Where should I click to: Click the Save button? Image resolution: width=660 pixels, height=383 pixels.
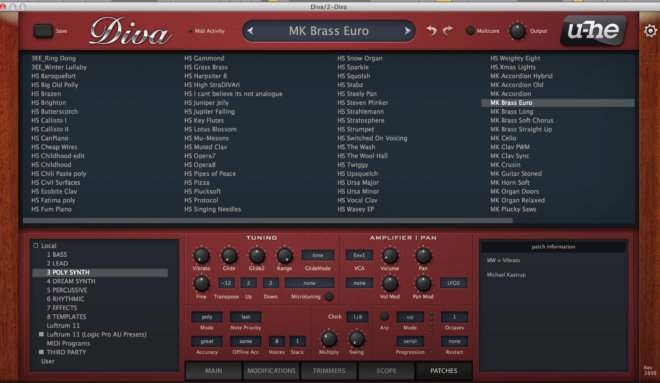[x=43, y=31]
